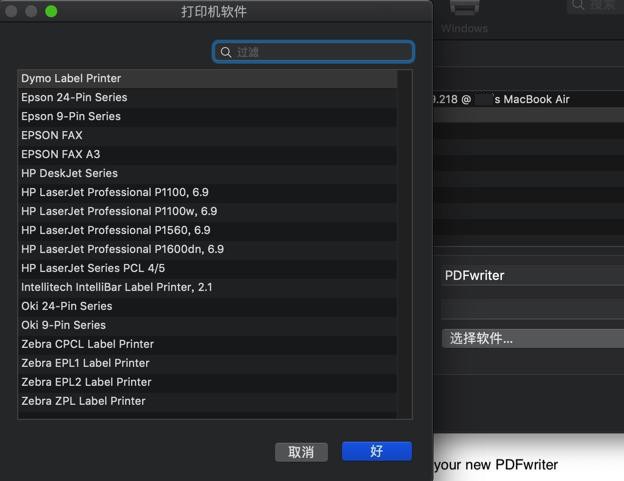Screen dimensions: 624x481
Task: Select HP LaserJet Professional P1100, 6.9
Action: (x=207, y=193)
